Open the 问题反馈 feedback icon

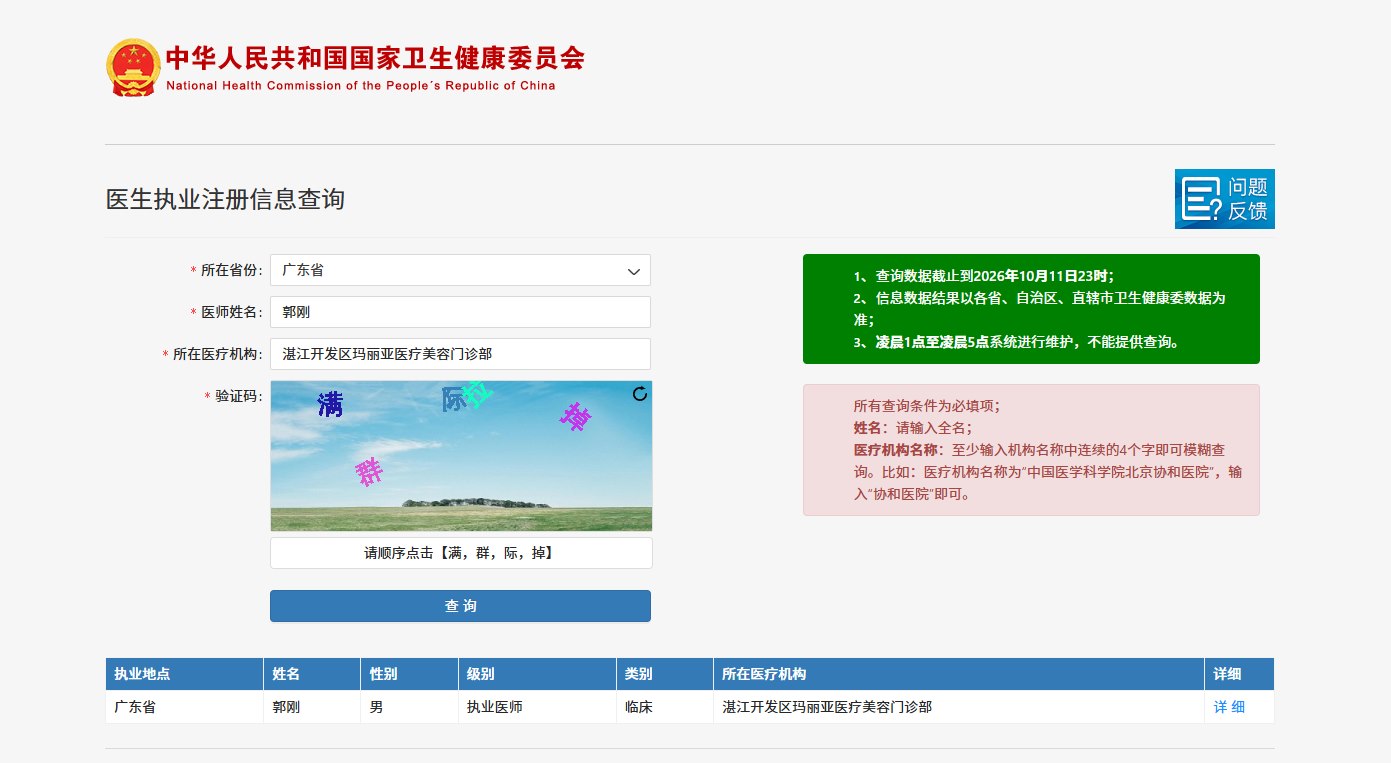coord(1224,199)
